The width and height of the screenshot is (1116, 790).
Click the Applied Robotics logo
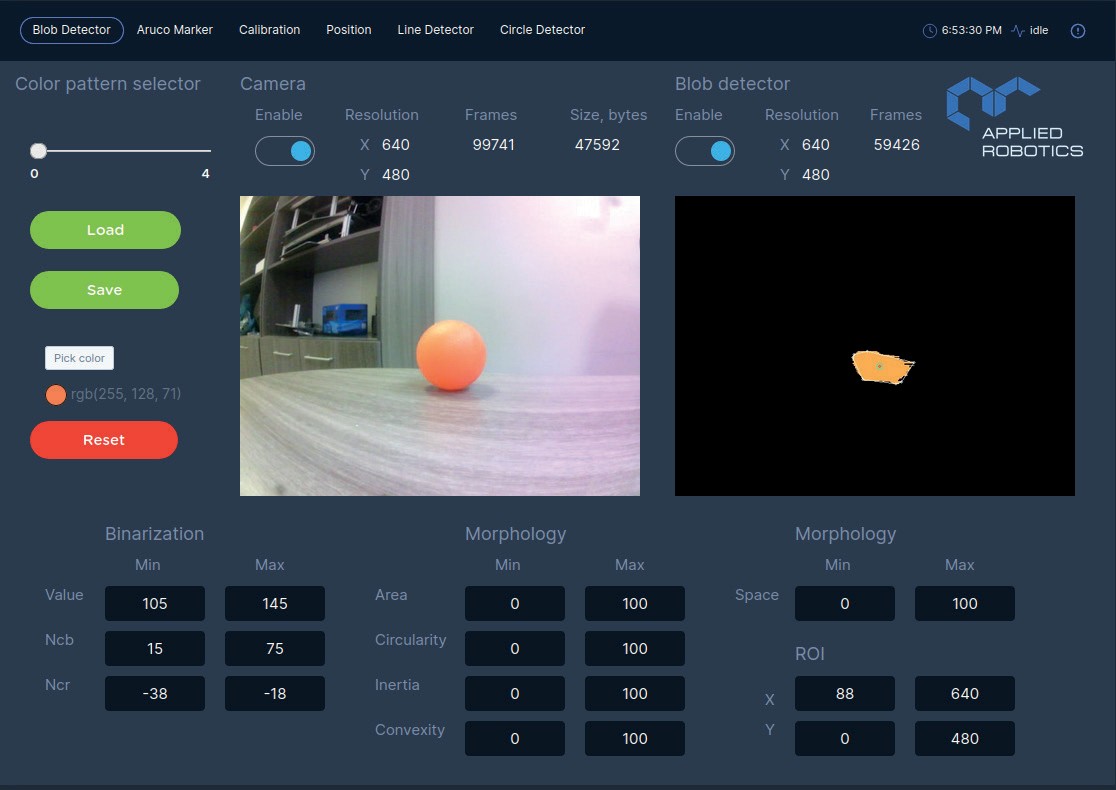pos(1014,118)
